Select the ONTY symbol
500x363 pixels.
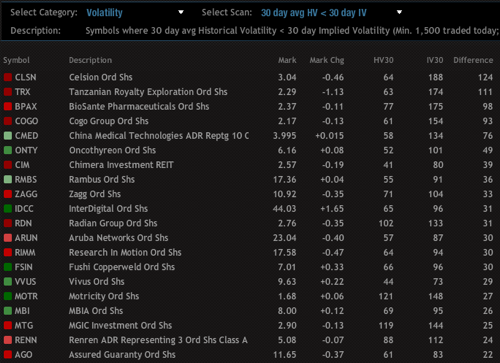point(26,150)
